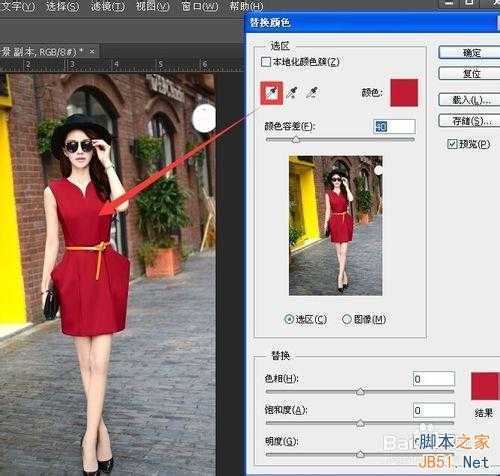Click the 存储 (Save) button
The height and width of the screenshot is (476, 500).
click(x=469, y=120)
